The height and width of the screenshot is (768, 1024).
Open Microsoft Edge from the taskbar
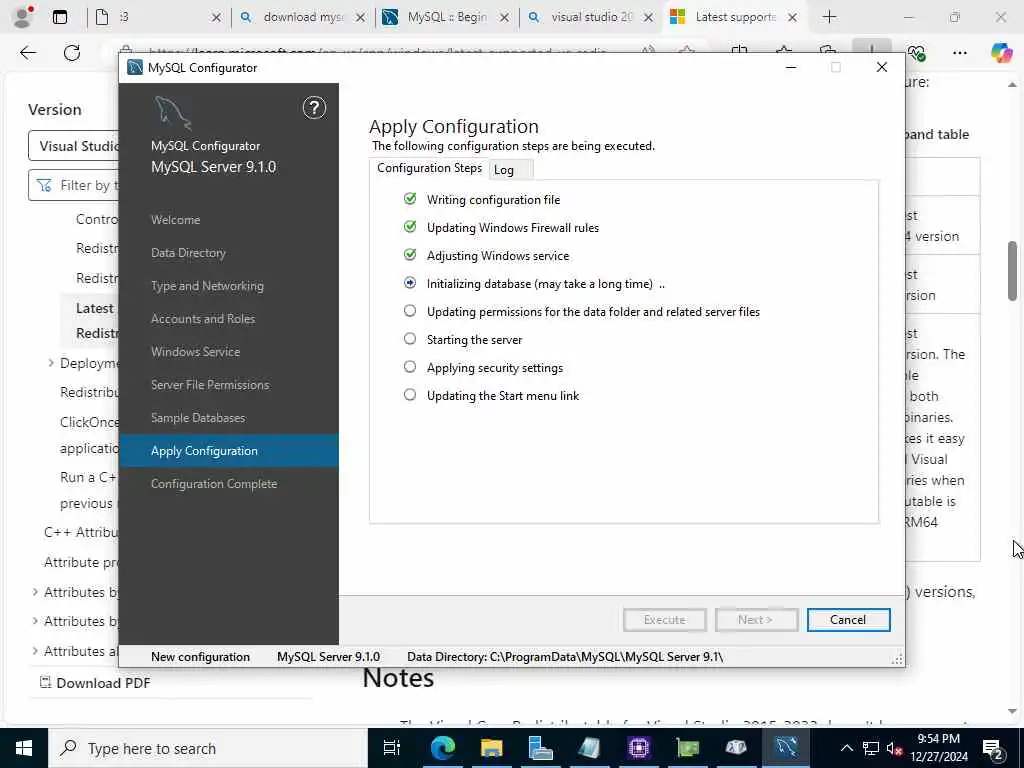442,748
